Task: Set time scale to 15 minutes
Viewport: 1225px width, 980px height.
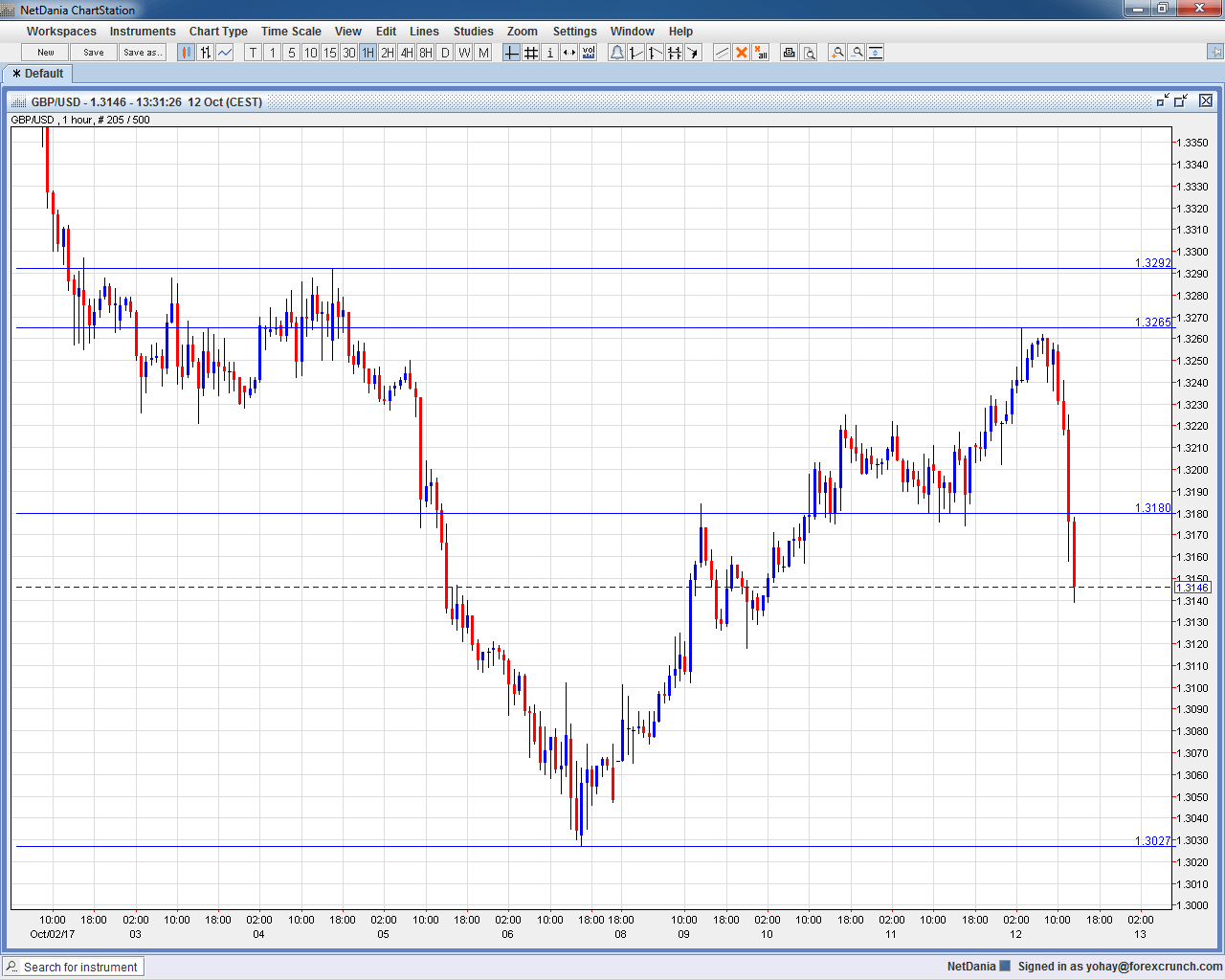Action: pyautogui.click(x=330, y=53)
